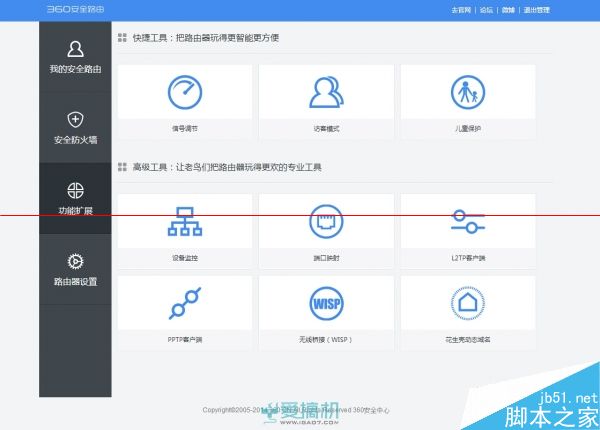
Task: Open the 设备监控 network device icon
Action: (184, 221)
